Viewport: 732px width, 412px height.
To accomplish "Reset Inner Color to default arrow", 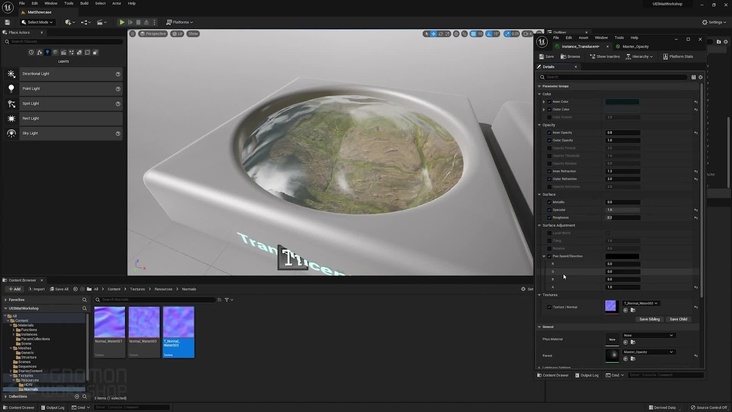I will pos(696,101).
